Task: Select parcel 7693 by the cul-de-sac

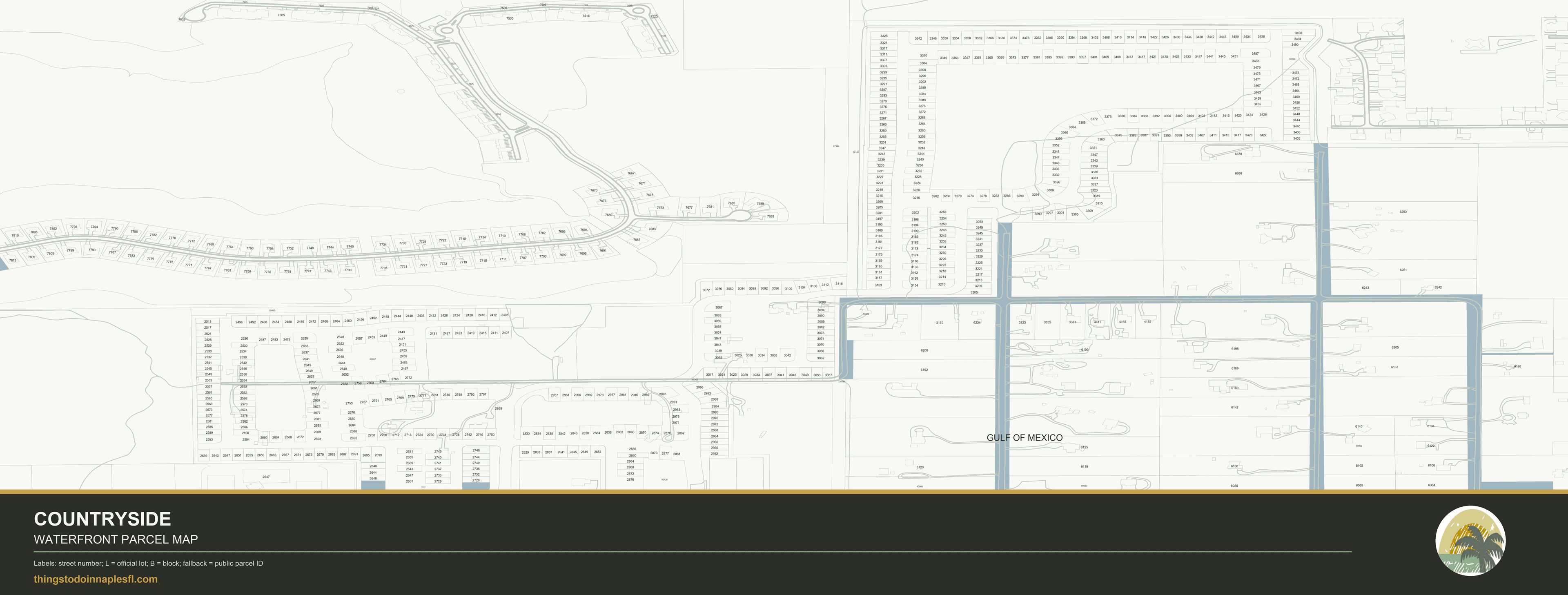Action: coord(770,216)
